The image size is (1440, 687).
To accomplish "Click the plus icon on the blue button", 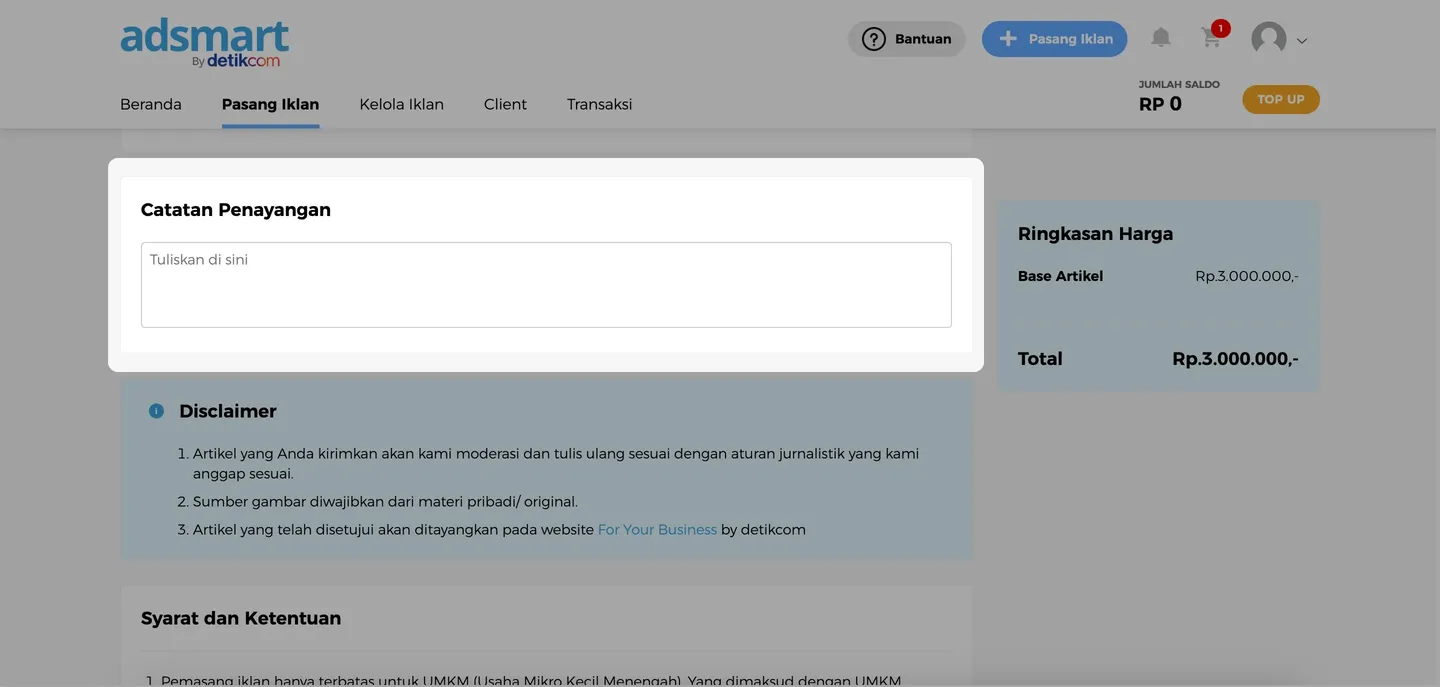I will (x=1008, y=39).
